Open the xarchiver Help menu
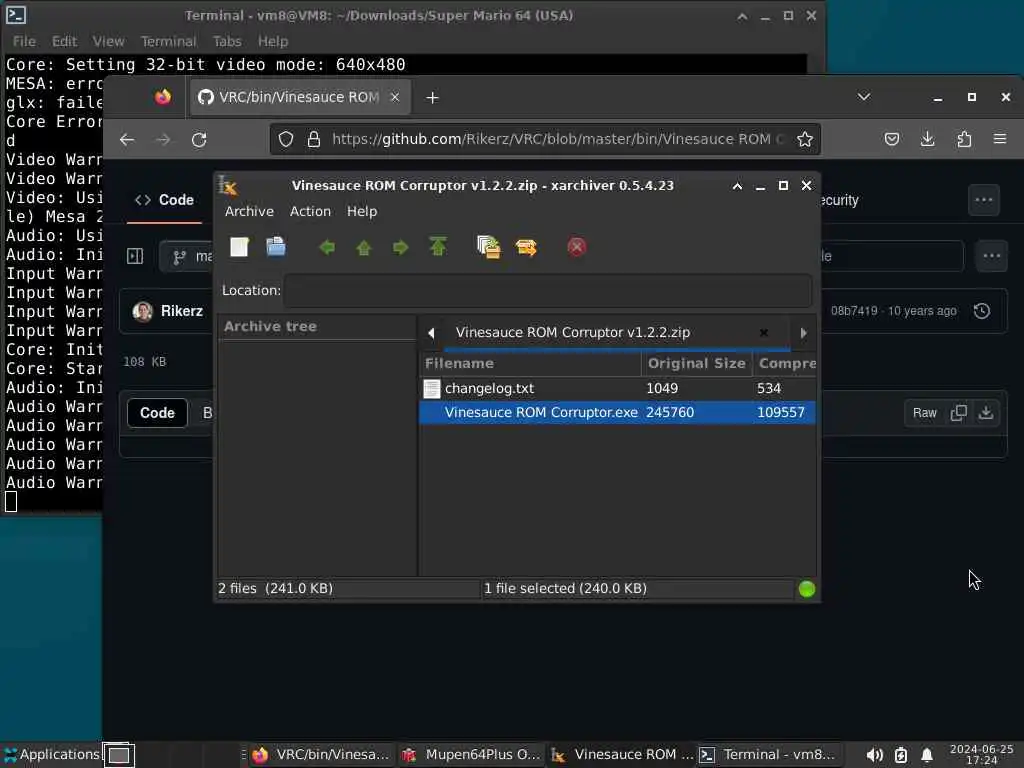The image size is (1024, 768). tap(362, 211)
